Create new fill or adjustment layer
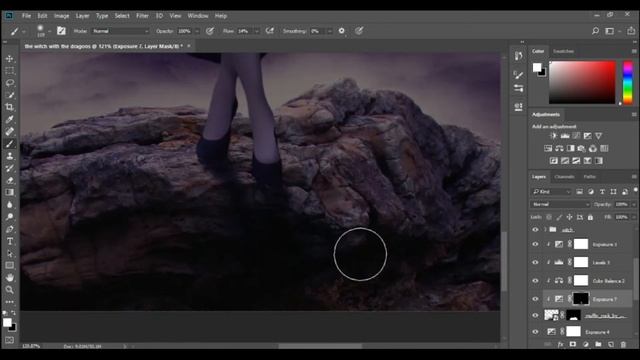Viewport: 640px width, 360px height. click(x=585, y=344)
